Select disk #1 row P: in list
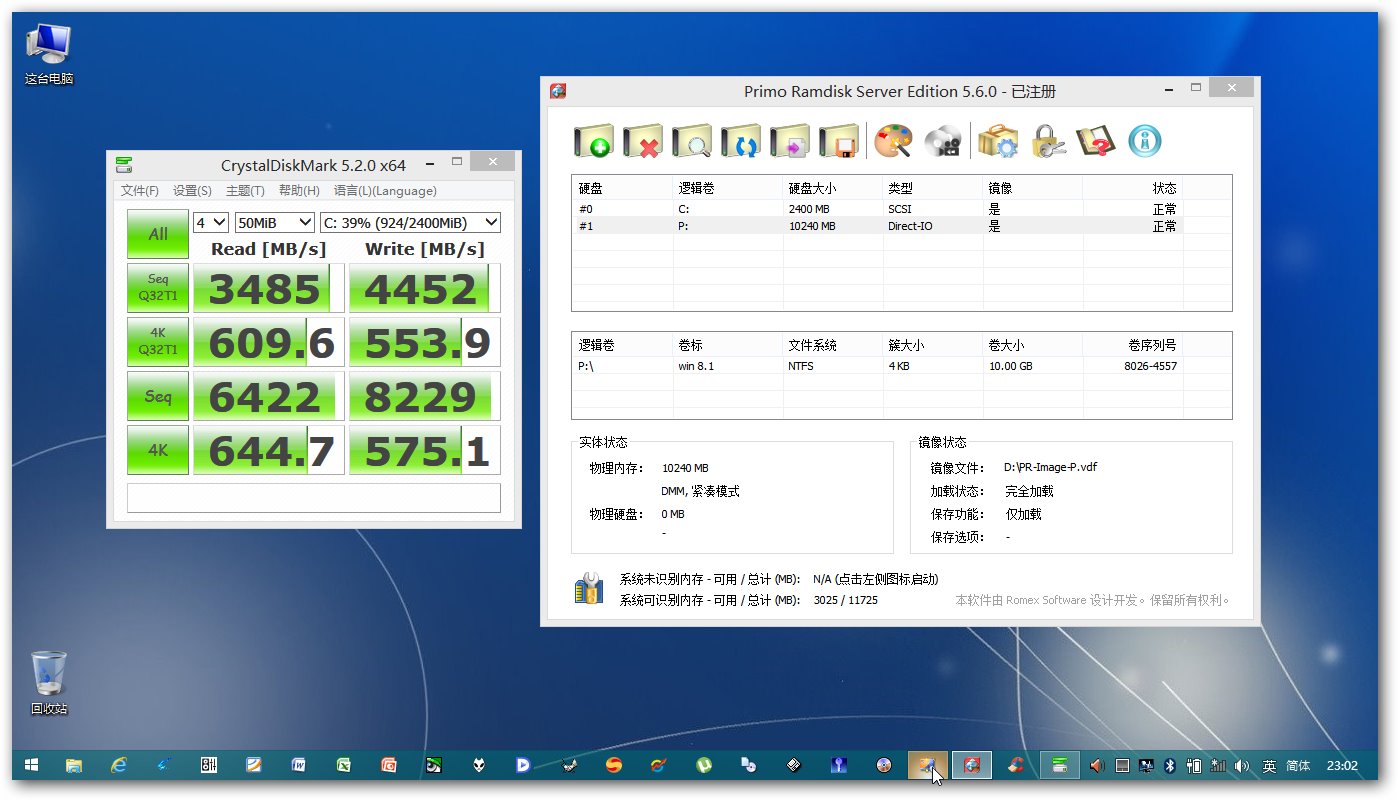The image size is (1398, 800). coord(877,226)
